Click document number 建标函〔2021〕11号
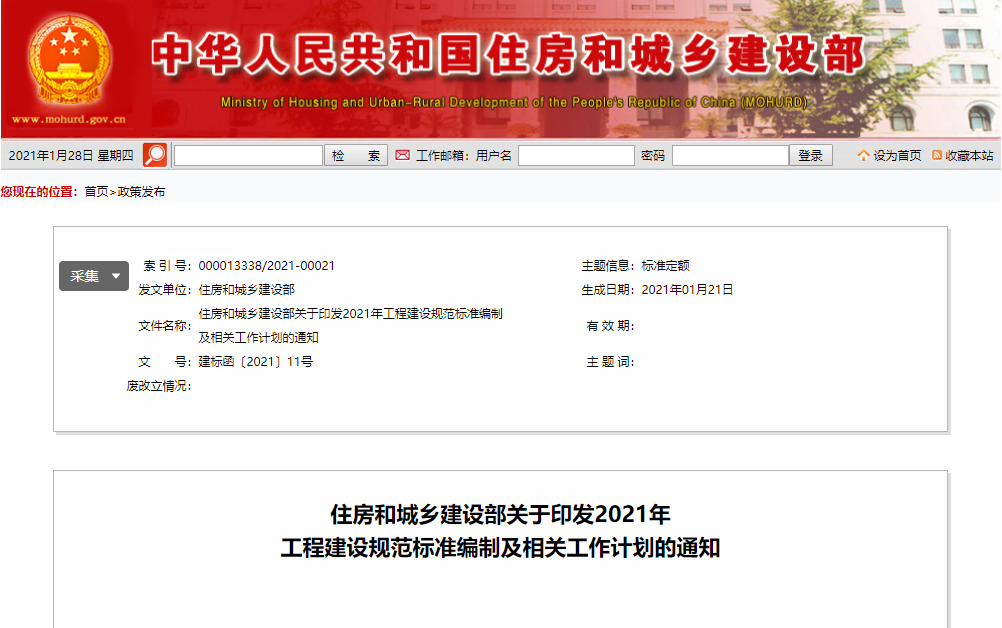1002x628 pixels. tap(256, 362)
